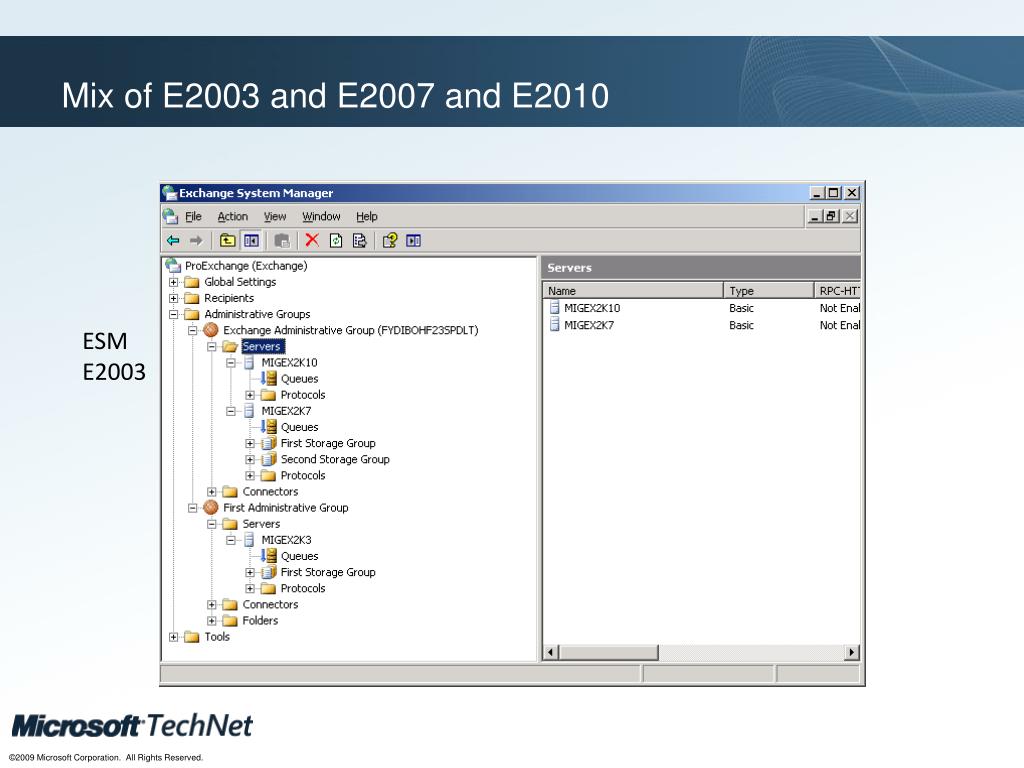Select the Recipients tree item
Image resolution: width=1024 pixels, height=768 pixels.
click(x=229, y=298)
